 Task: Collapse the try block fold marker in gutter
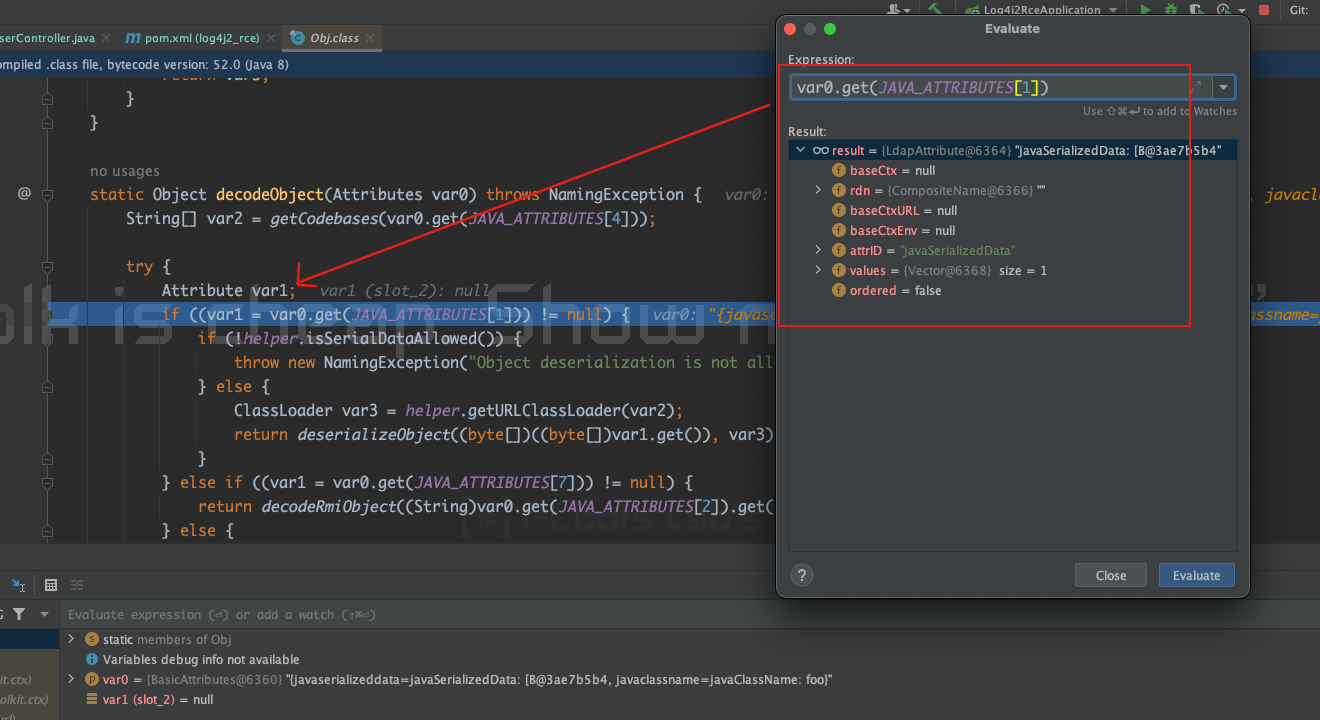(47, 266)
